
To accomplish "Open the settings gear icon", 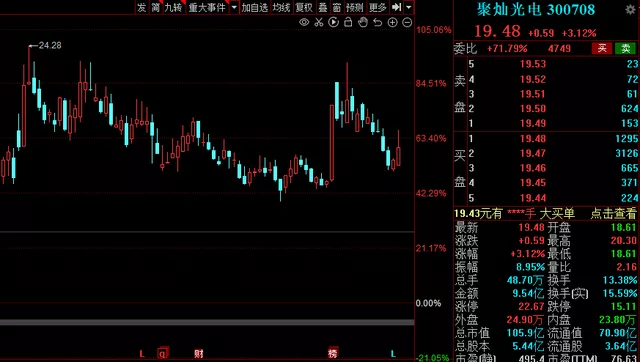I will coord(630,10).
